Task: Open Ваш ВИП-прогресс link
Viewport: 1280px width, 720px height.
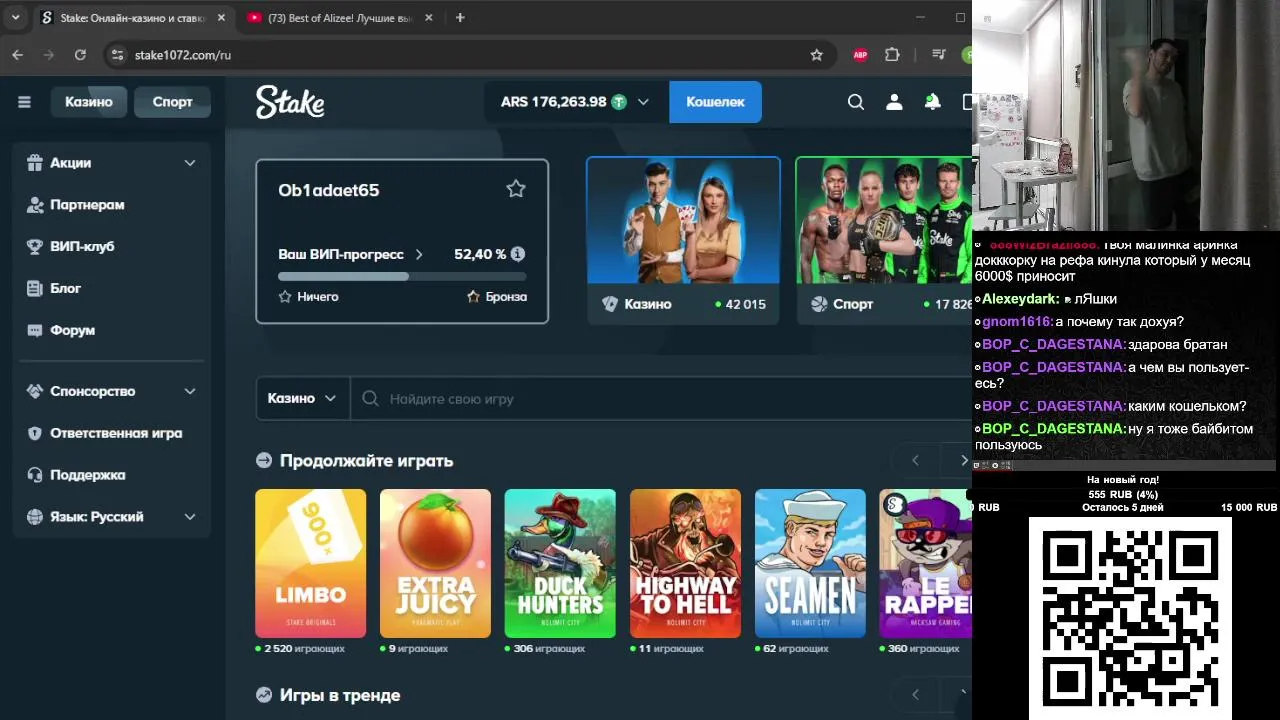Action: pyautogui.click(x=351, y=254)
